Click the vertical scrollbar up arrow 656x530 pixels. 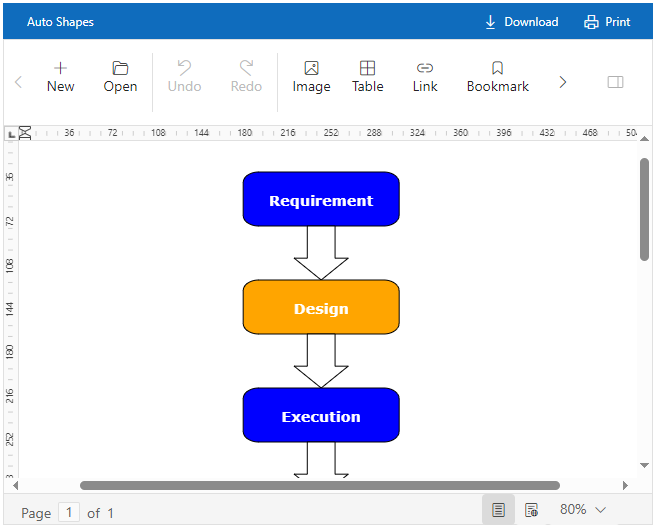(644, 139)
